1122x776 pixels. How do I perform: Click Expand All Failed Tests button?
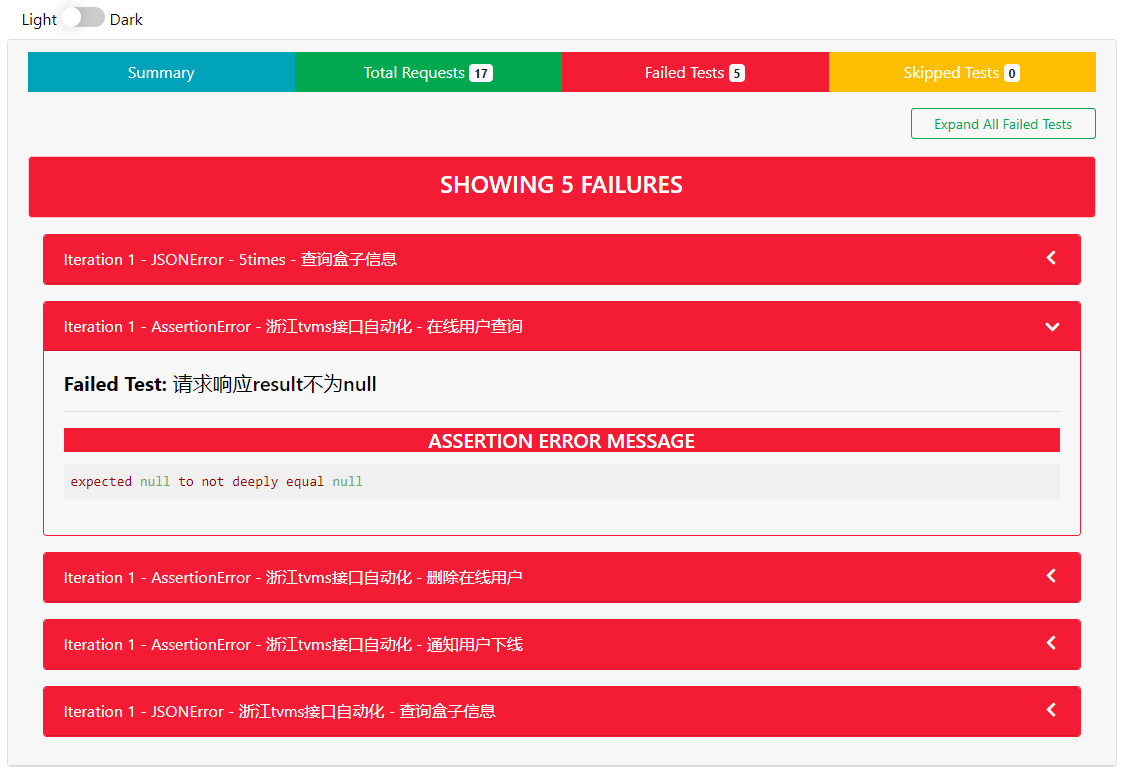(x=1003, y=124)
